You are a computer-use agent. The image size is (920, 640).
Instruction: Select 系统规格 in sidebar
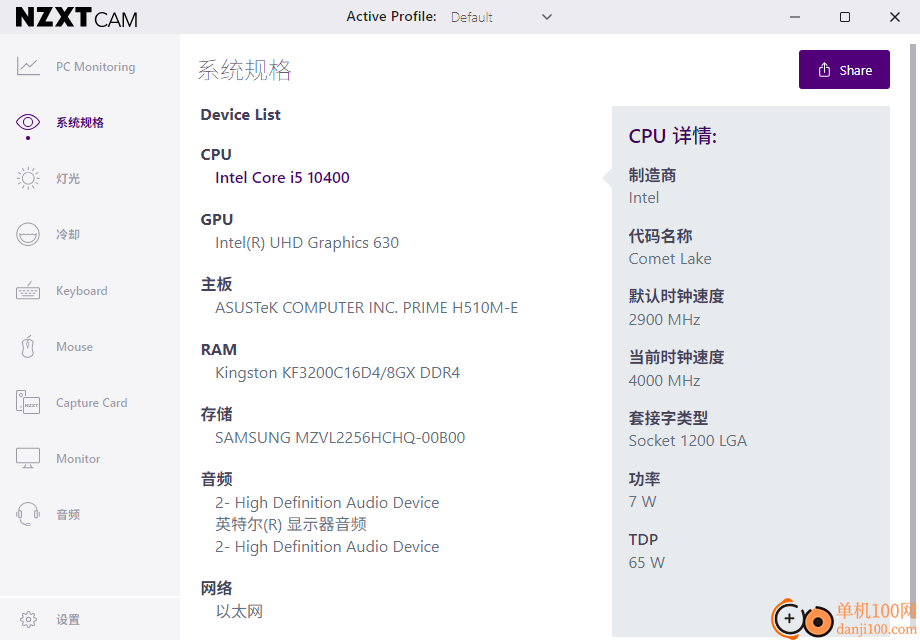[x=80, y=123]
